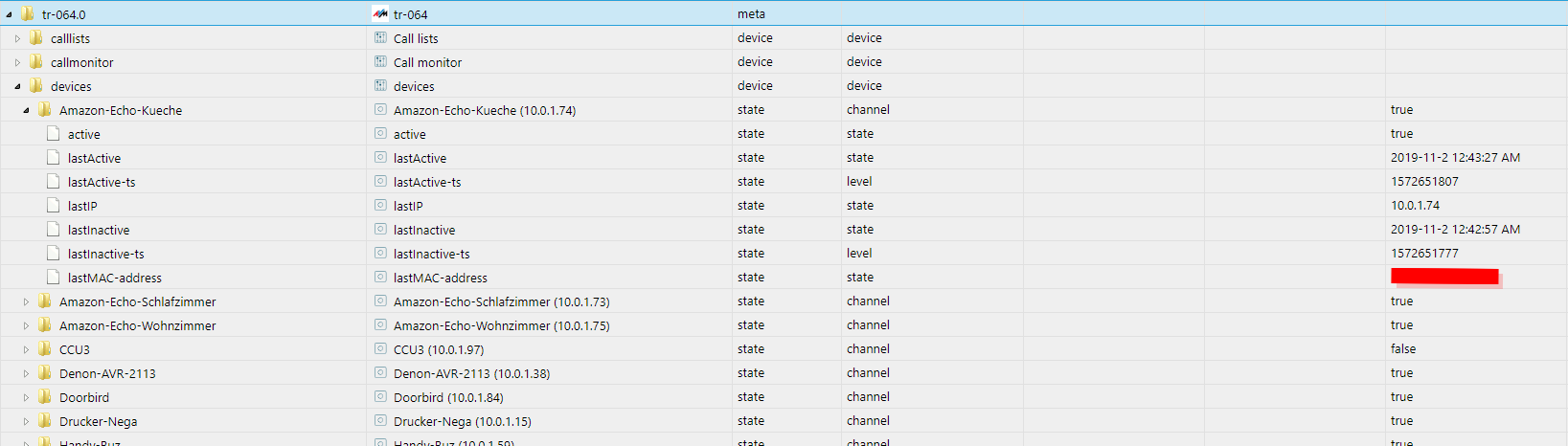Collapse the Amazon-Echo-Kueche node
This screenshot has height=446, width=1568.
[26, 110]
